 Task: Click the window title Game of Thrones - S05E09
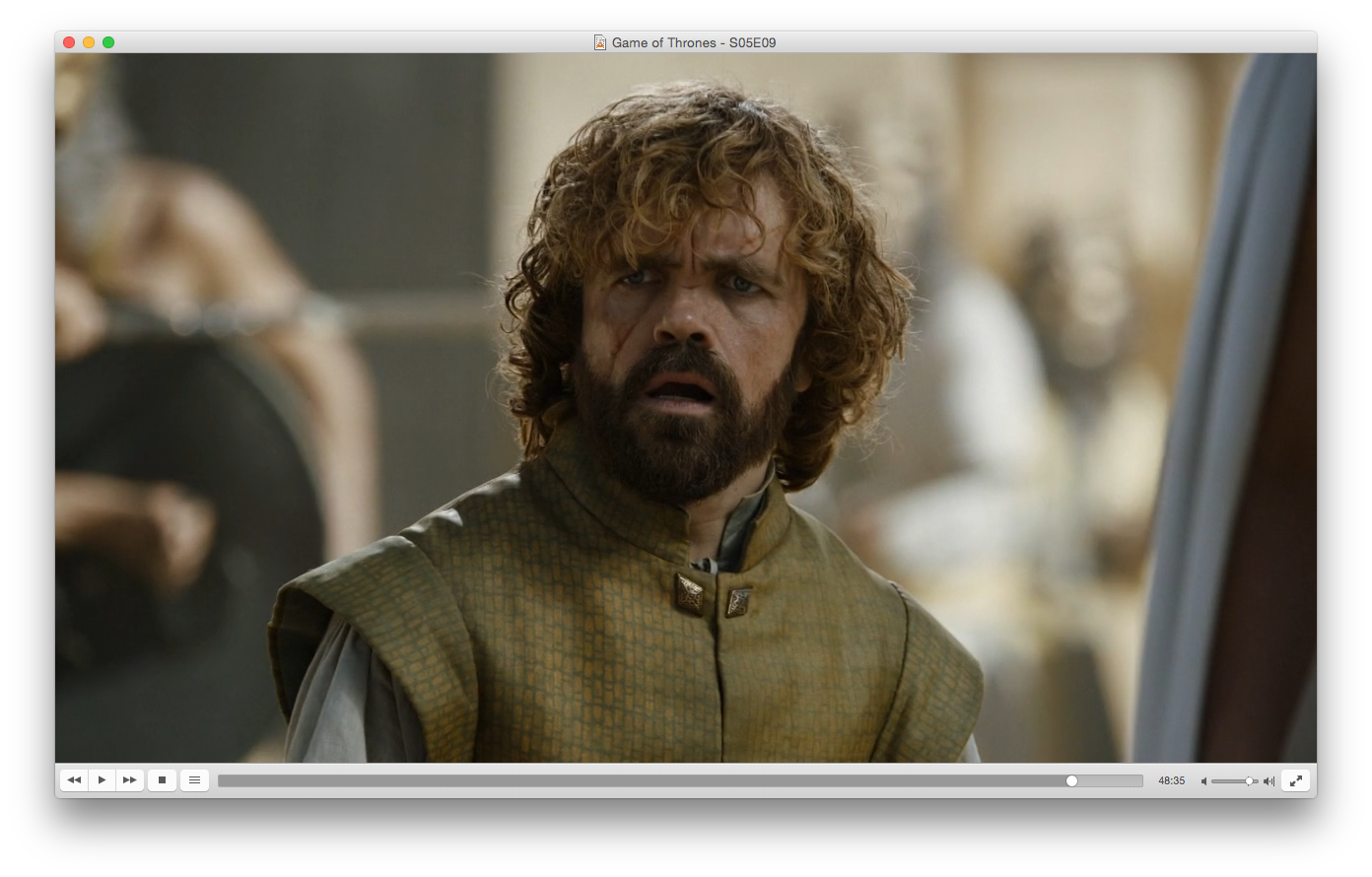pyautogui.click(x=694, y=42)
